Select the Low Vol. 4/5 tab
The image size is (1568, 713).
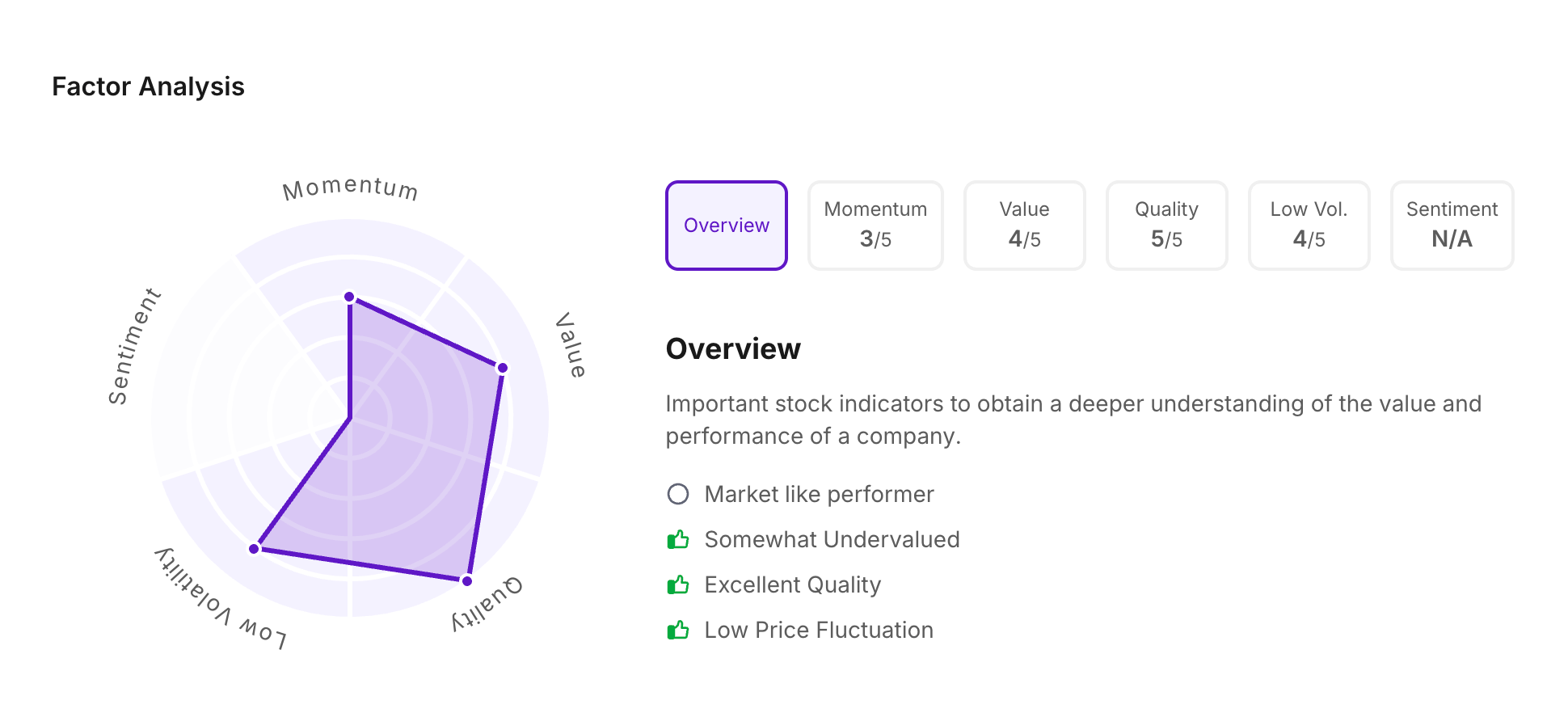point(1309,226)
